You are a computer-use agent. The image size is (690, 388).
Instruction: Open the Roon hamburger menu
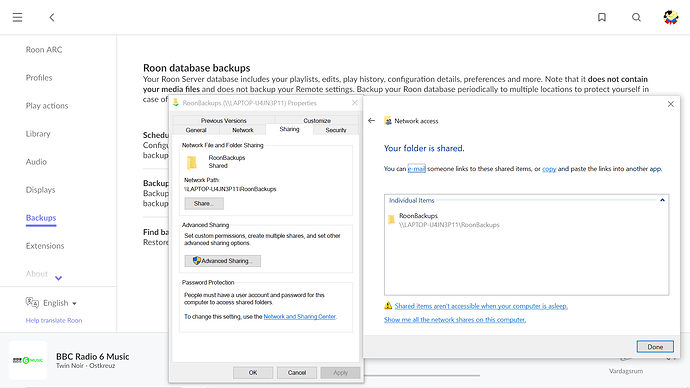click(x=17, y=18)
